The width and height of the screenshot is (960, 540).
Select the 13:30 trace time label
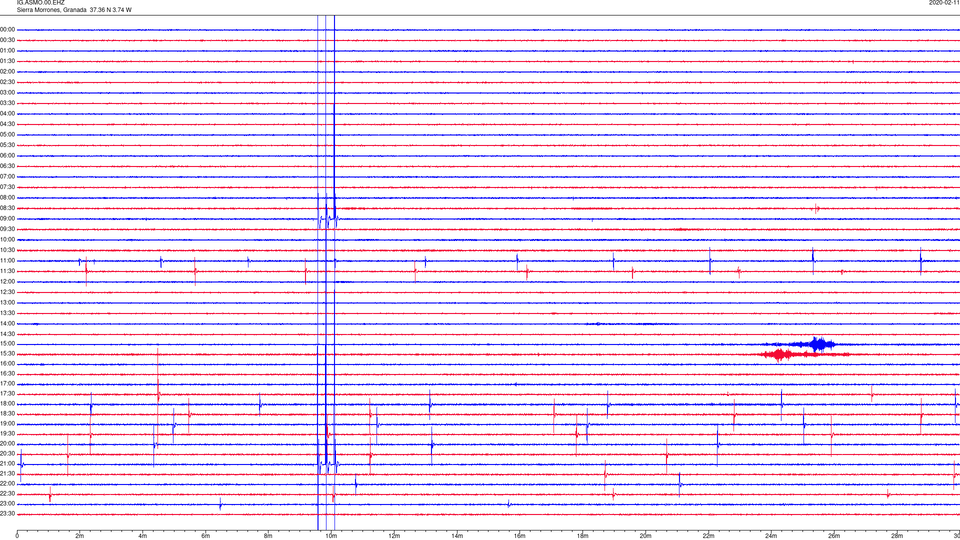click(x=8, y=313)
